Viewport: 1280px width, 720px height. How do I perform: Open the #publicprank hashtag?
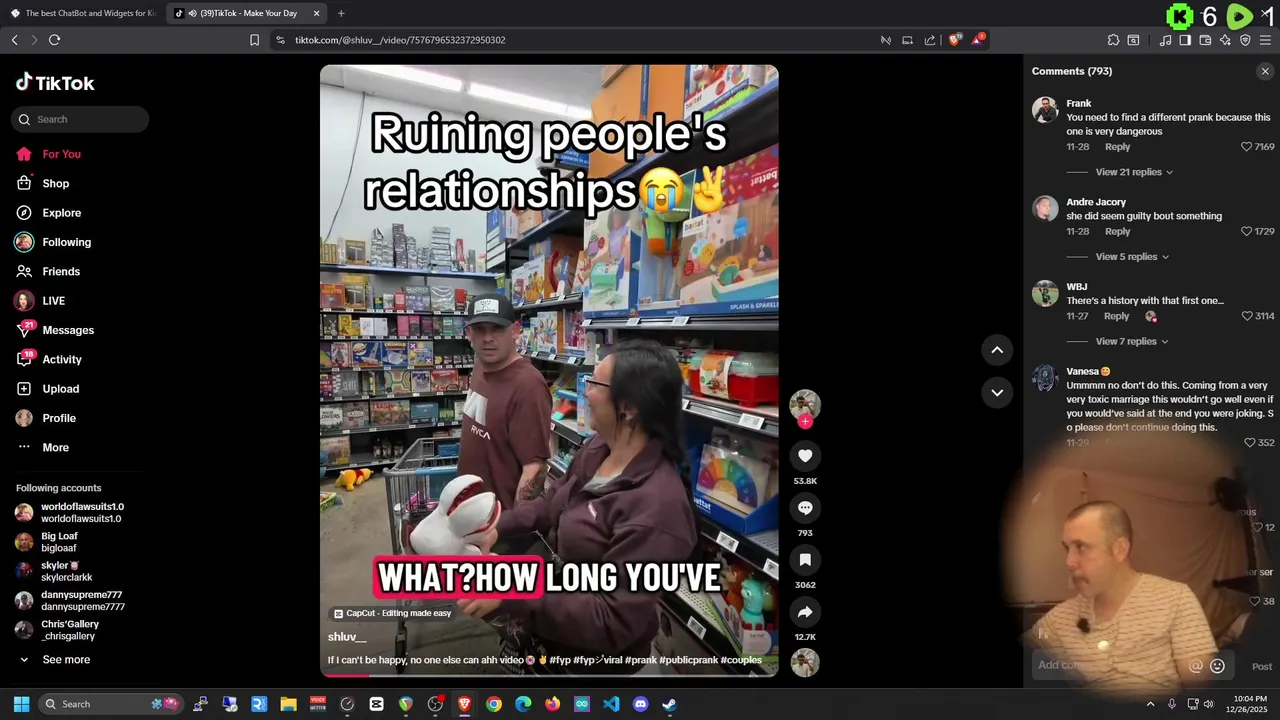pyautogui.click(x=688, y=660)
